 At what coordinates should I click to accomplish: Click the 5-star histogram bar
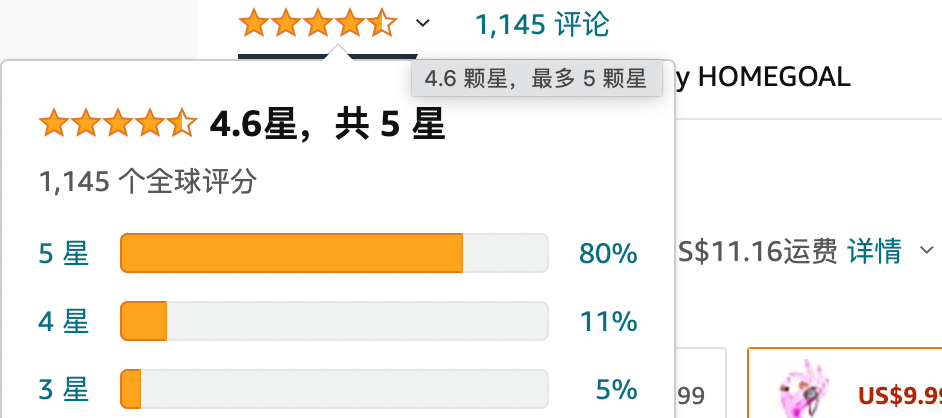[x=334, y=253]
